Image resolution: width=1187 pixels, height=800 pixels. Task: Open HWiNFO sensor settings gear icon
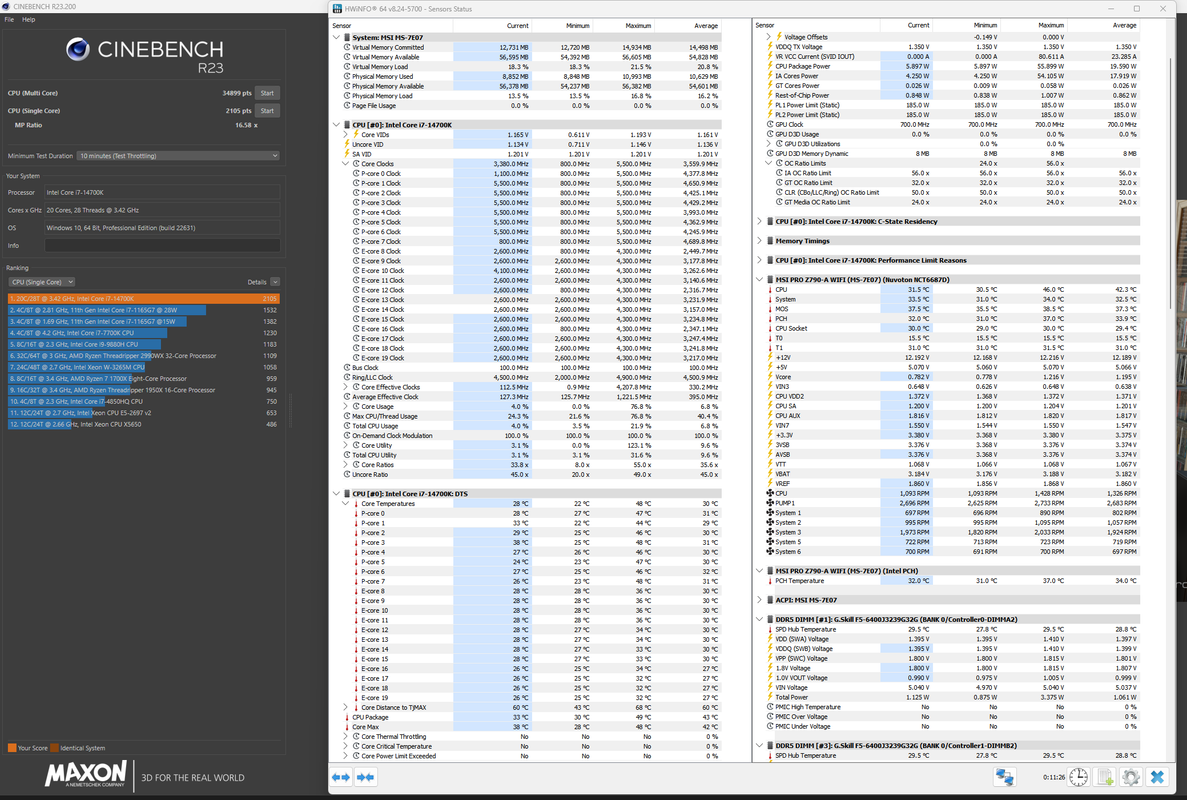coord(1131,777)
